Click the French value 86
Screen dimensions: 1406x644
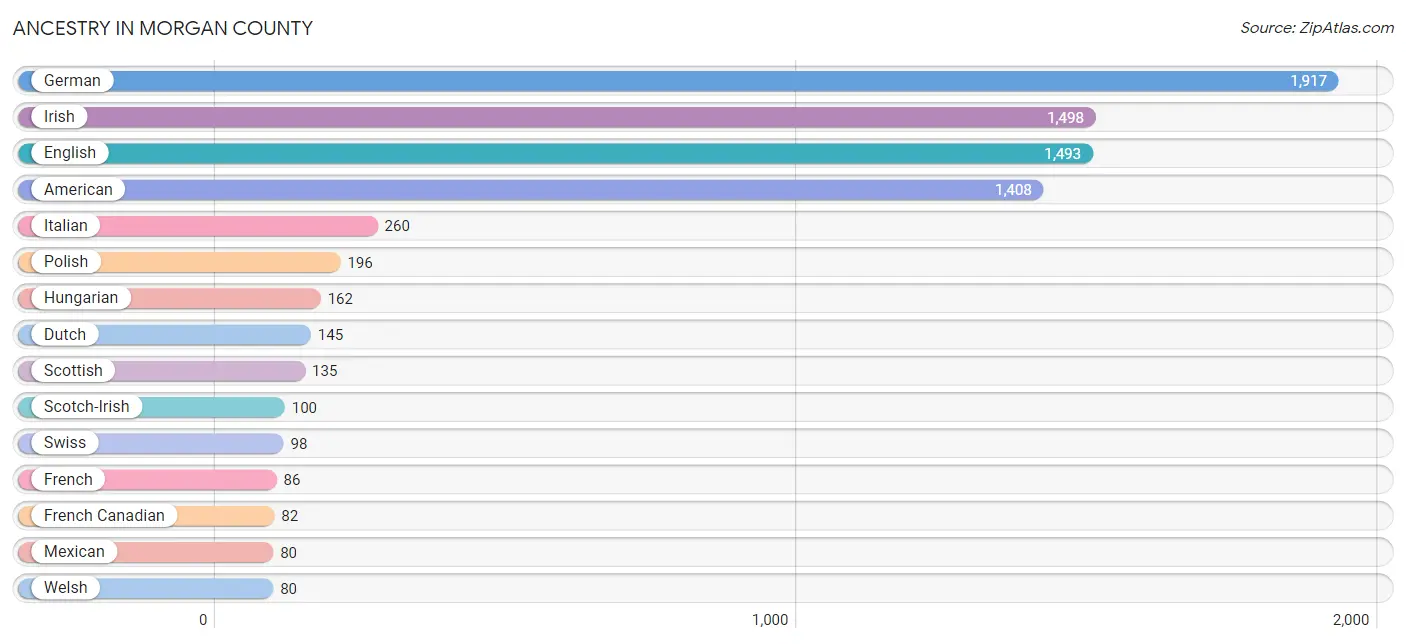click(292, 480)
